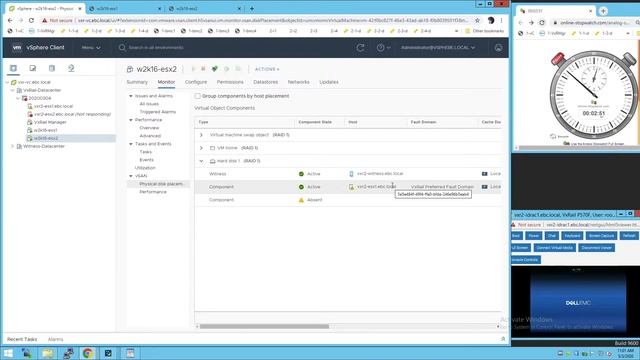The height and width of the screenshot is (360, 640).
Task: Collapse the Tasks and Events section
Action: [x=131, y=144]
